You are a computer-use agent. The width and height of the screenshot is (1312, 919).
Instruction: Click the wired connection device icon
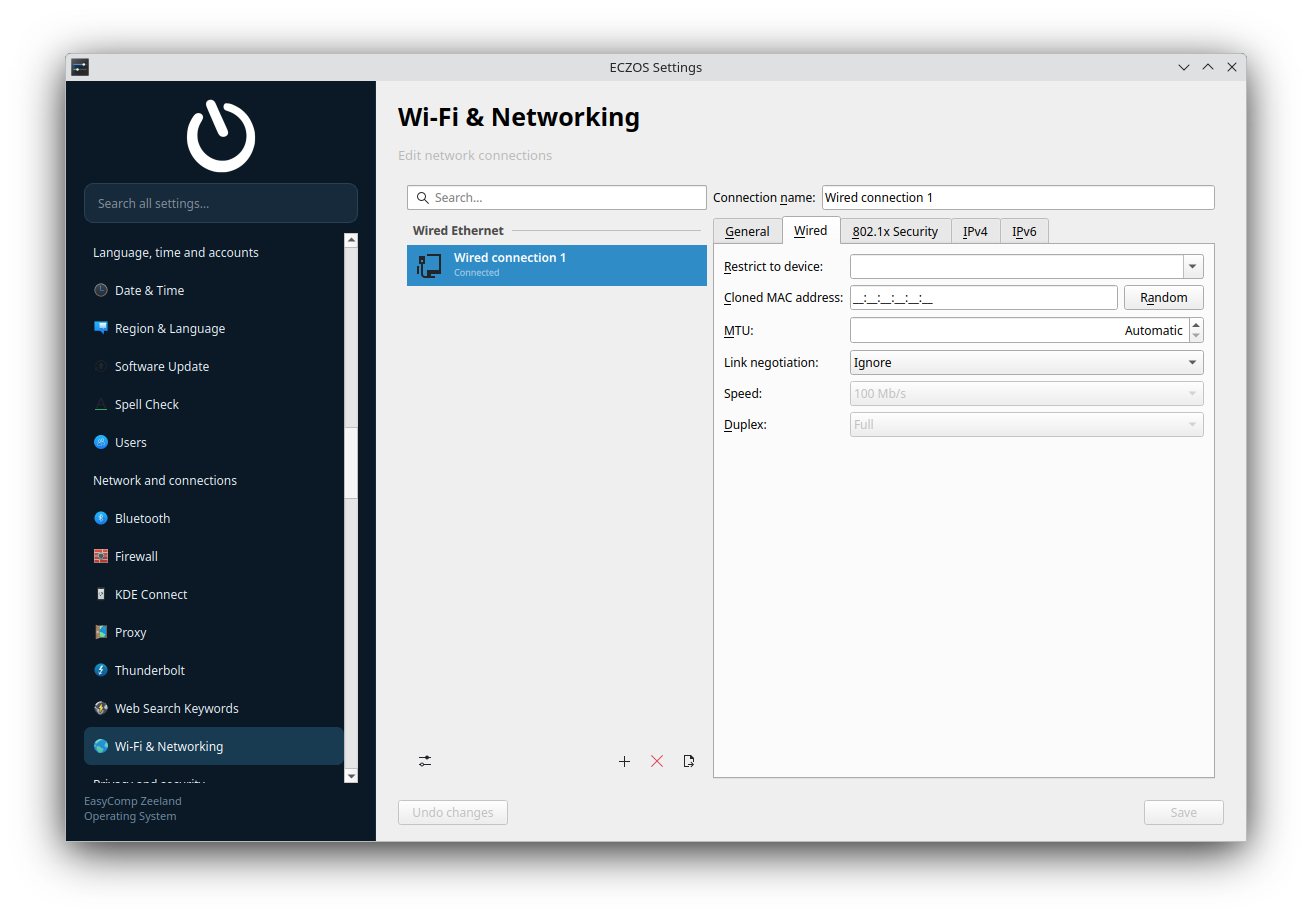[x=429, y=266]
